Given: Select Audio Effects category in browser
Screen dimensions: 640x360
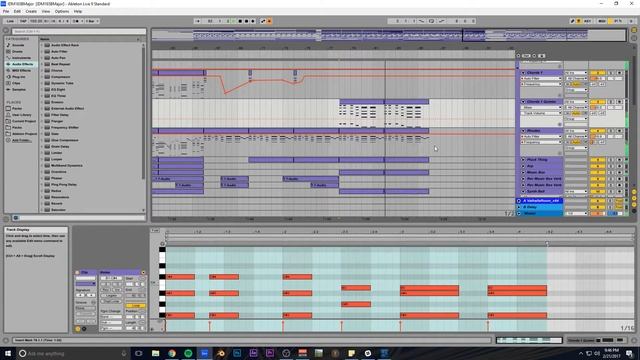Looking at the screenshot, I should pyautogui.click(x=22, y=64).
